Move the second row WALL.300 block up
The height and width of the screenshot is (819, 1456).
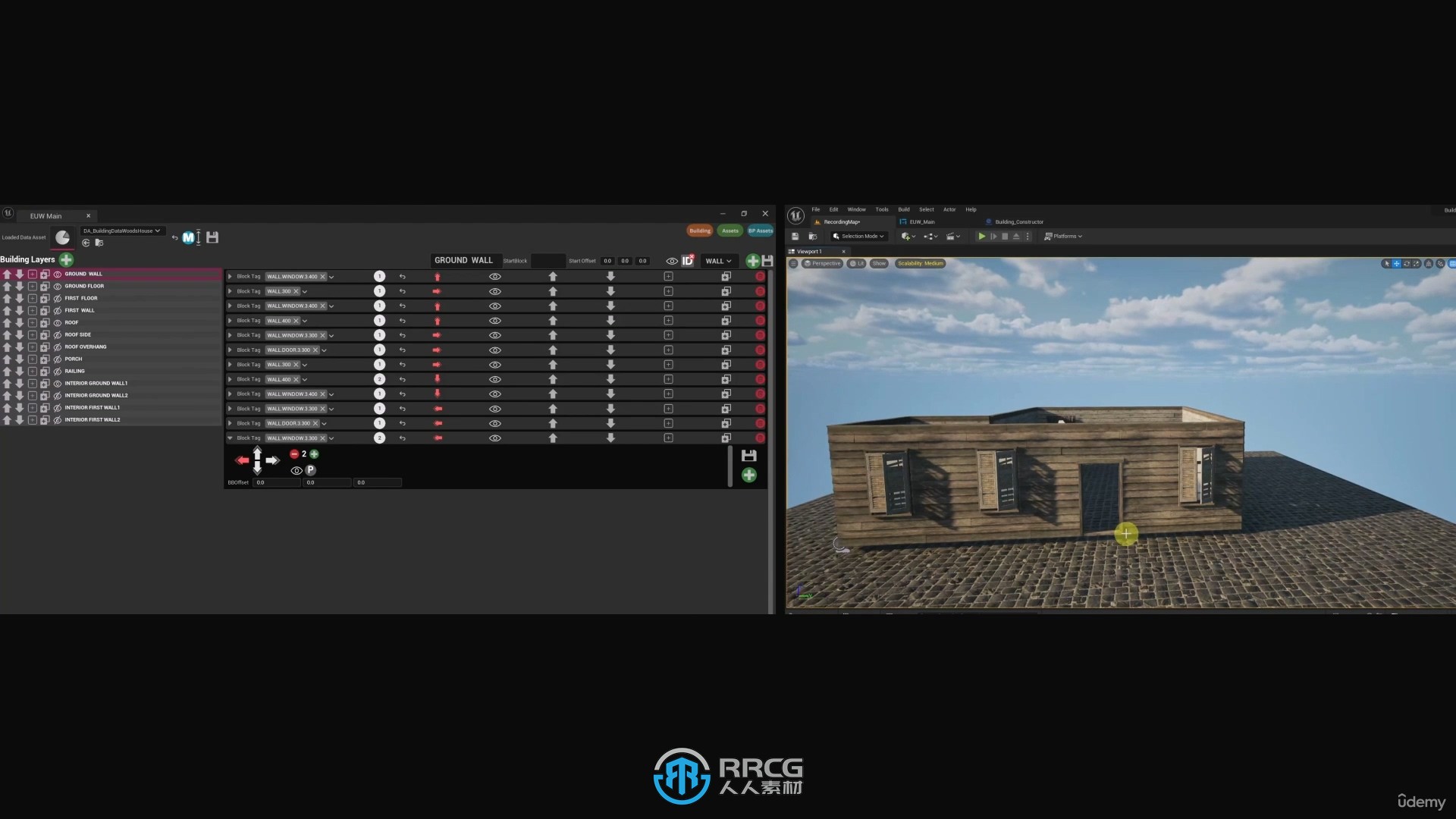pyautogui.click(x=553, y=291)
